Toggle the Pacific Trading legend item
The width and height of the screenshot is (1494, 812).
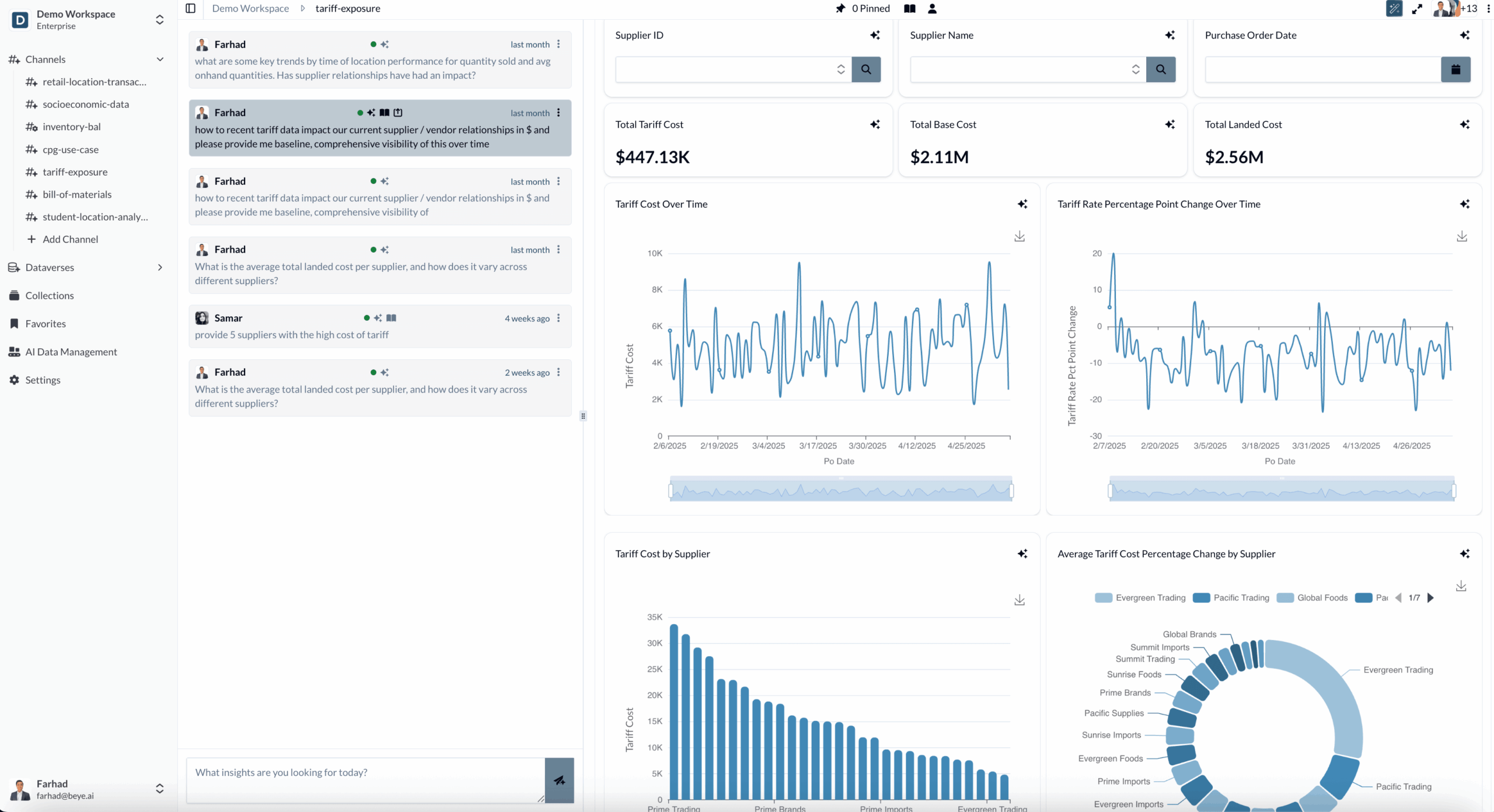coord(1231,597)
